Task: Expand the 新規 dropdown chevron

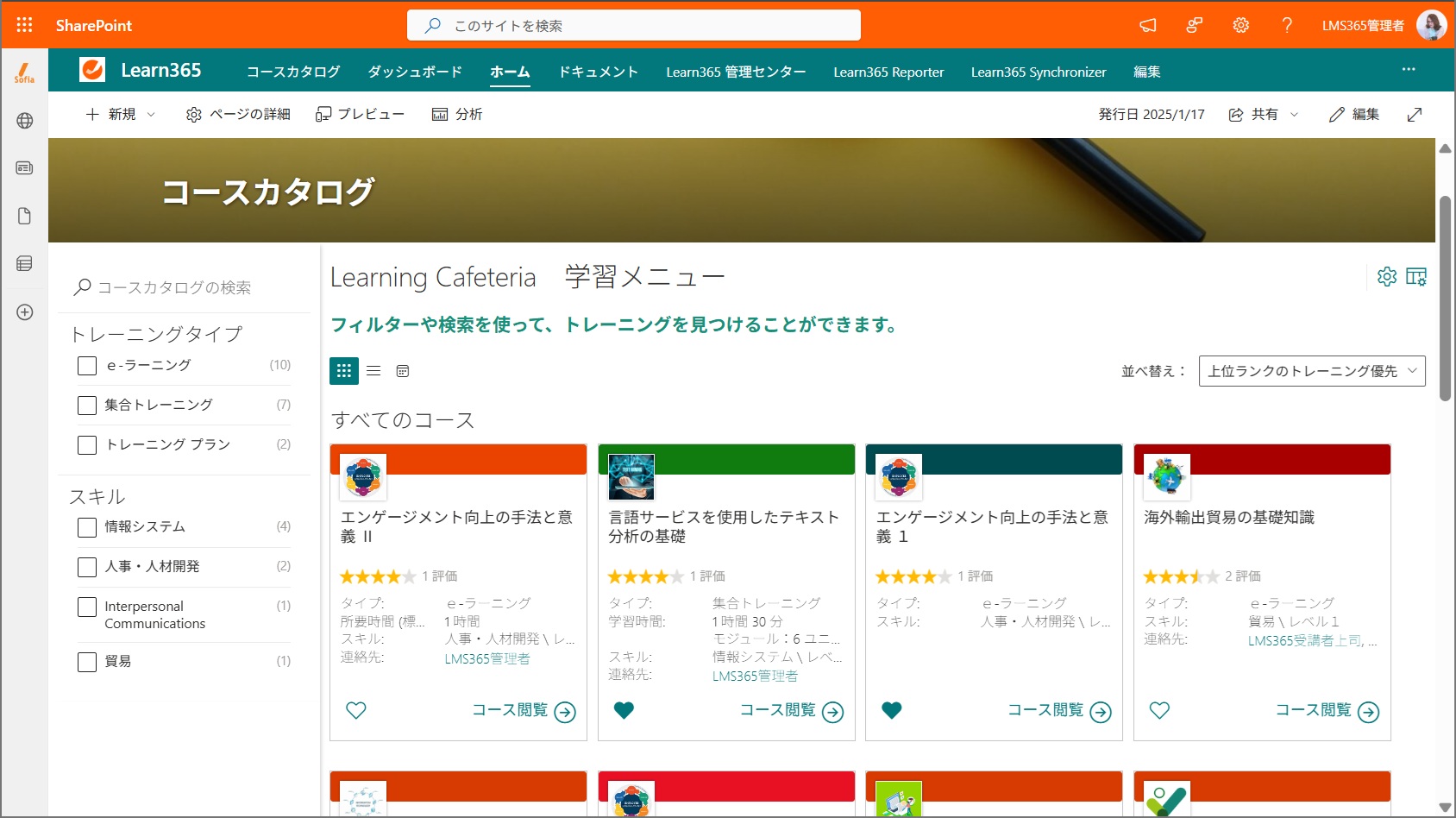Action: point(151,115)
